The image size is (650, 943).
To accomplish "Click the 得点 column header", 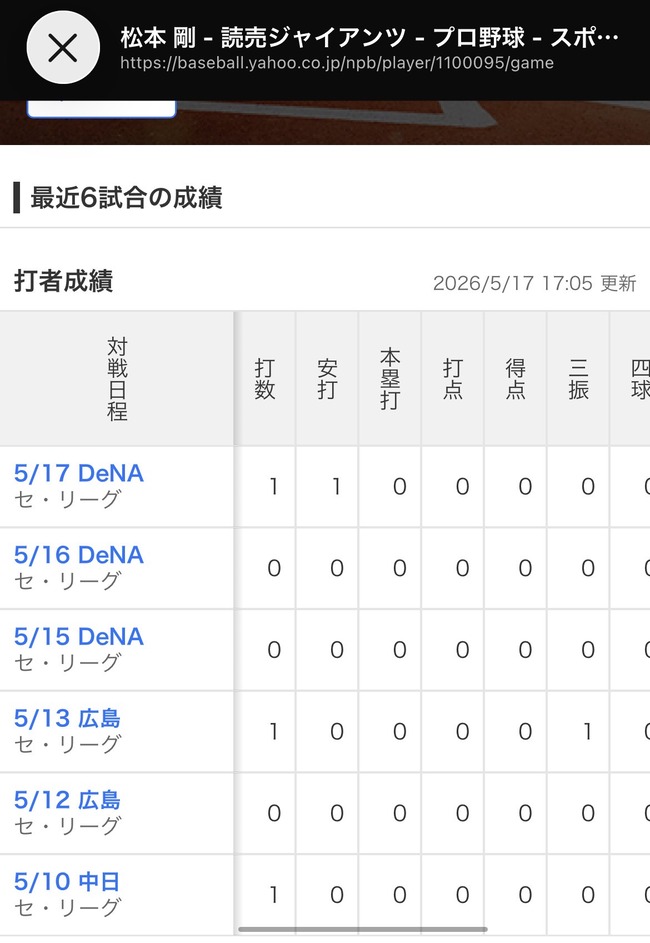I will click(515, 379).
